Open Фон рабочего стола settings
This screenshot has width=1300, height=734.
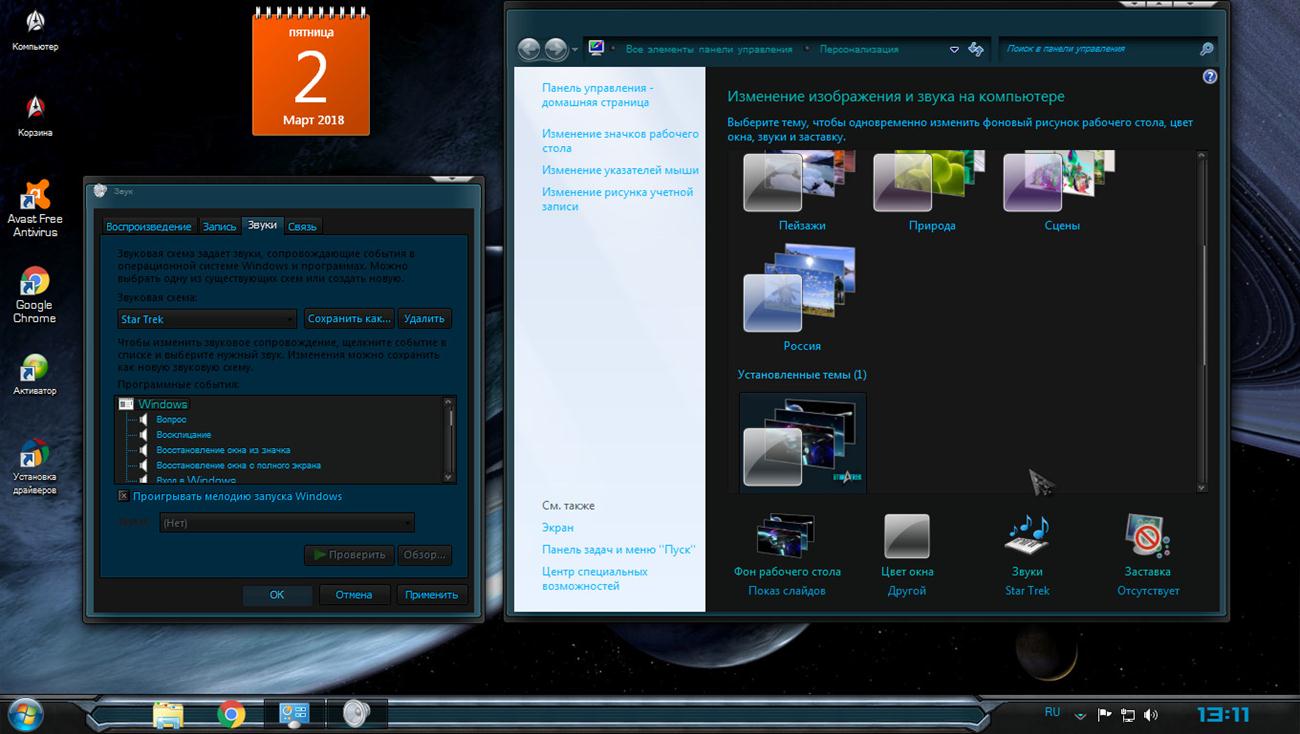point(787,555)
